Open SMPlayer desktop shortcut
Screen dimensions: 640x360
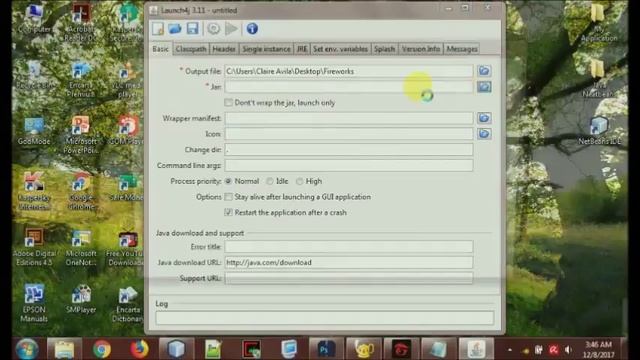click(81, 299)
